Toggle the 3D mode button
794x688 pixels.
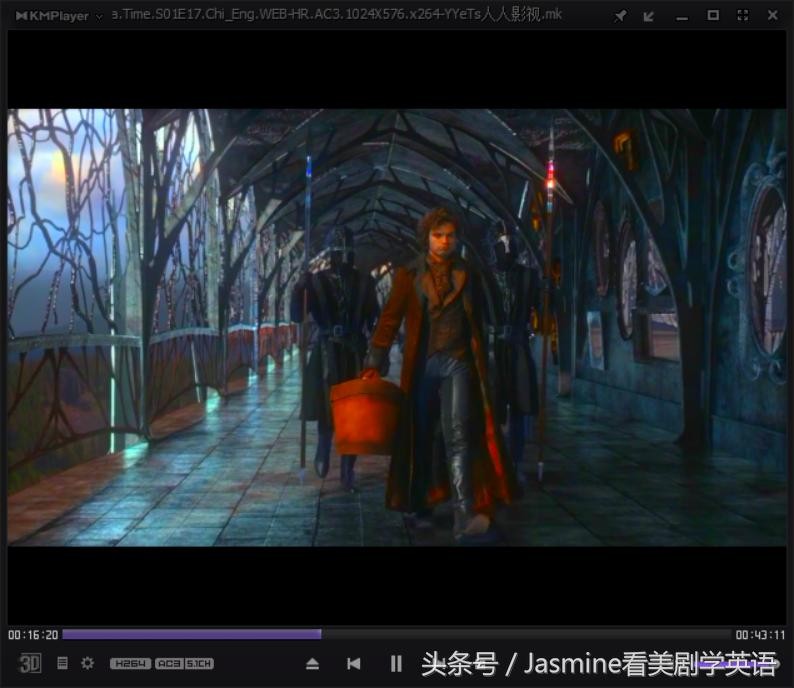(x=30, y=663)
